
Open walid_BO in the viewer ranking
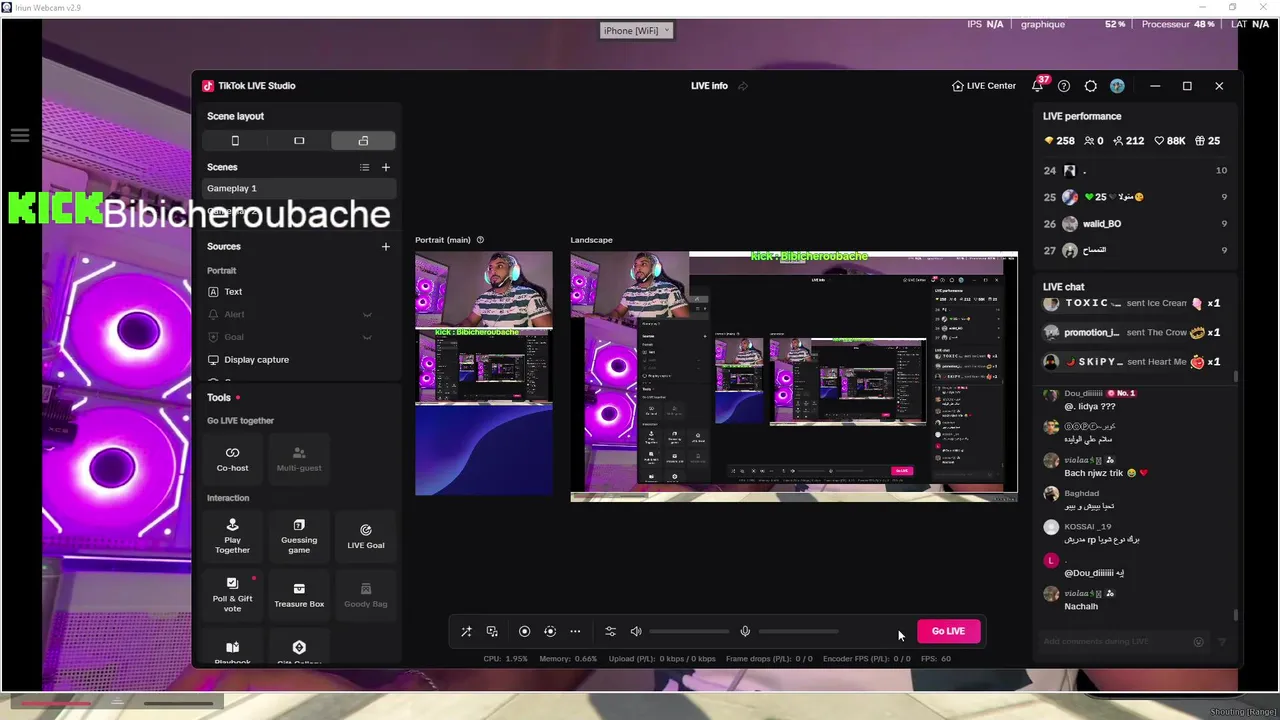1102,224
